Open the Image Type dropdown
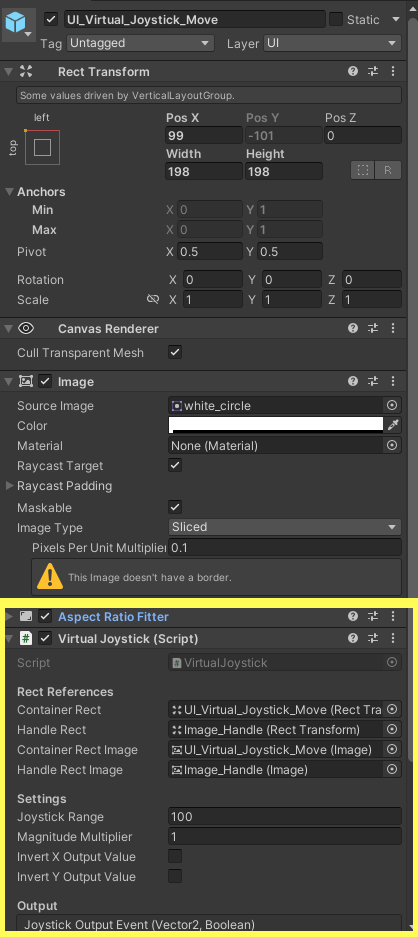This screenshot has width=418, height=937. [x=285, y=527]
